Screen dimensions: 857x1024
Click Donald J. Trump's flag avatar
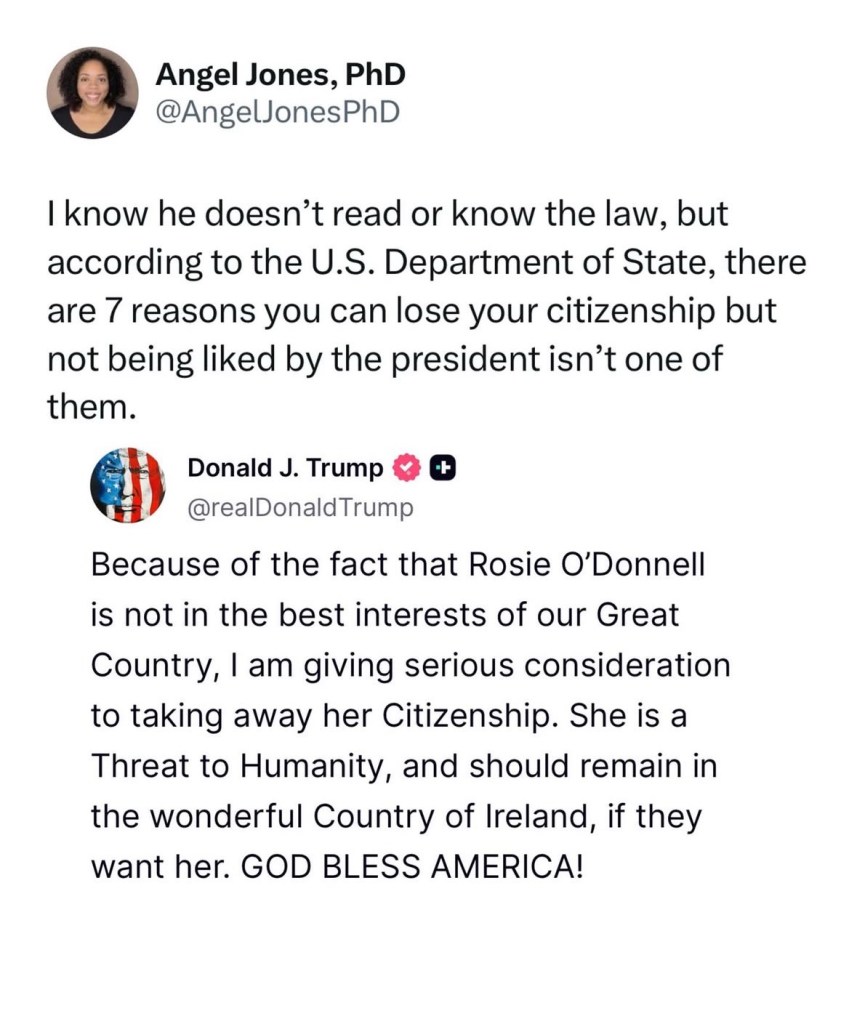pos(127,485)
